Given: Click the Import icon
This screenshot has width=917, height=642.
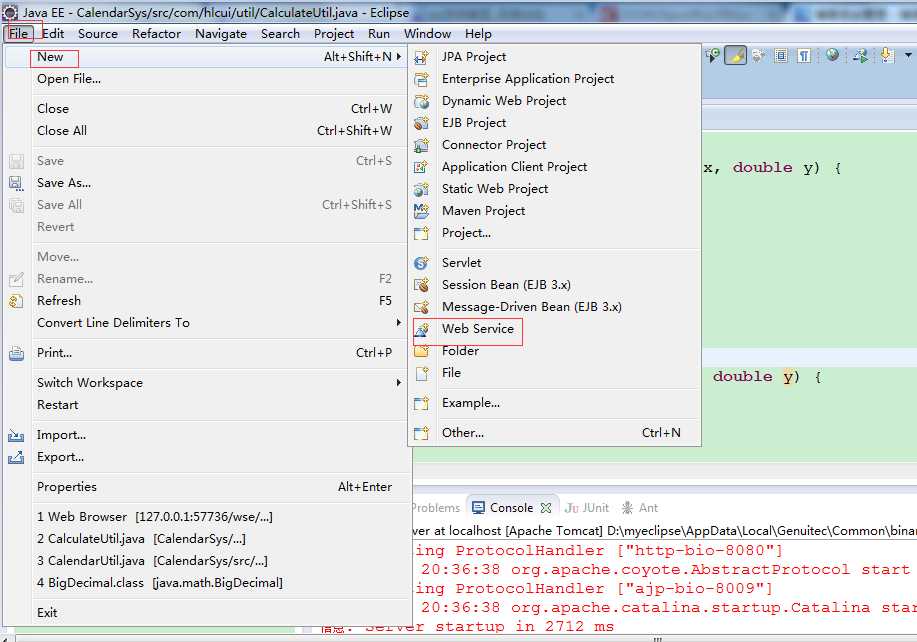Looking at the screenshot, I should tap(16, 436).
